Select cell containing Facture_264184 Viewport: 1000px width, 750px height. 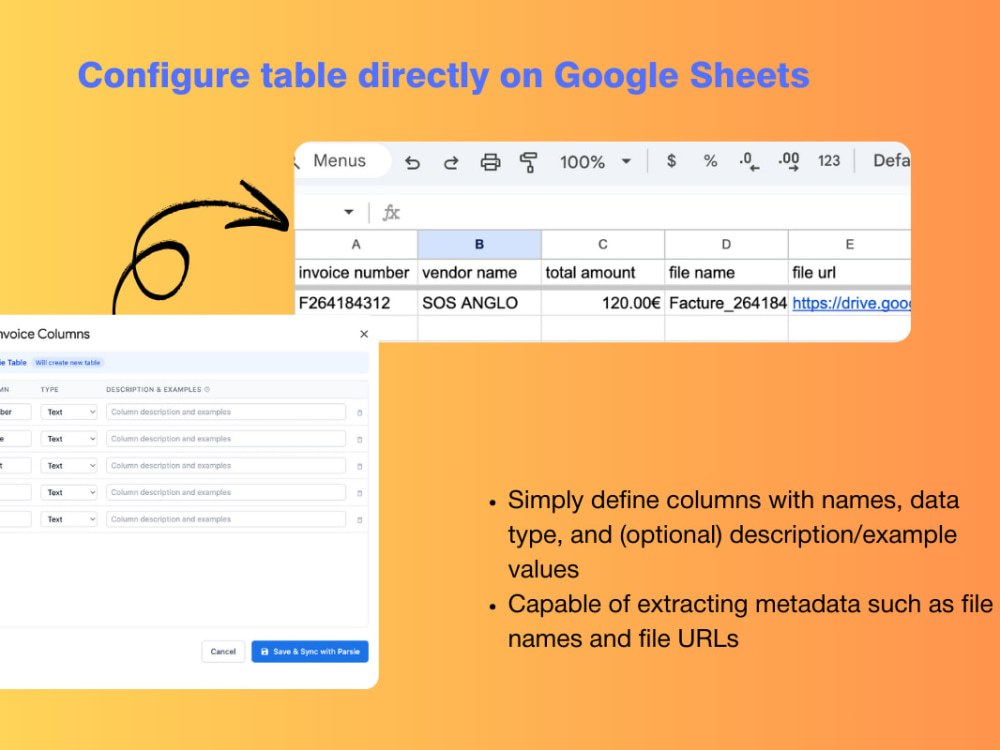tap(726, 303)
